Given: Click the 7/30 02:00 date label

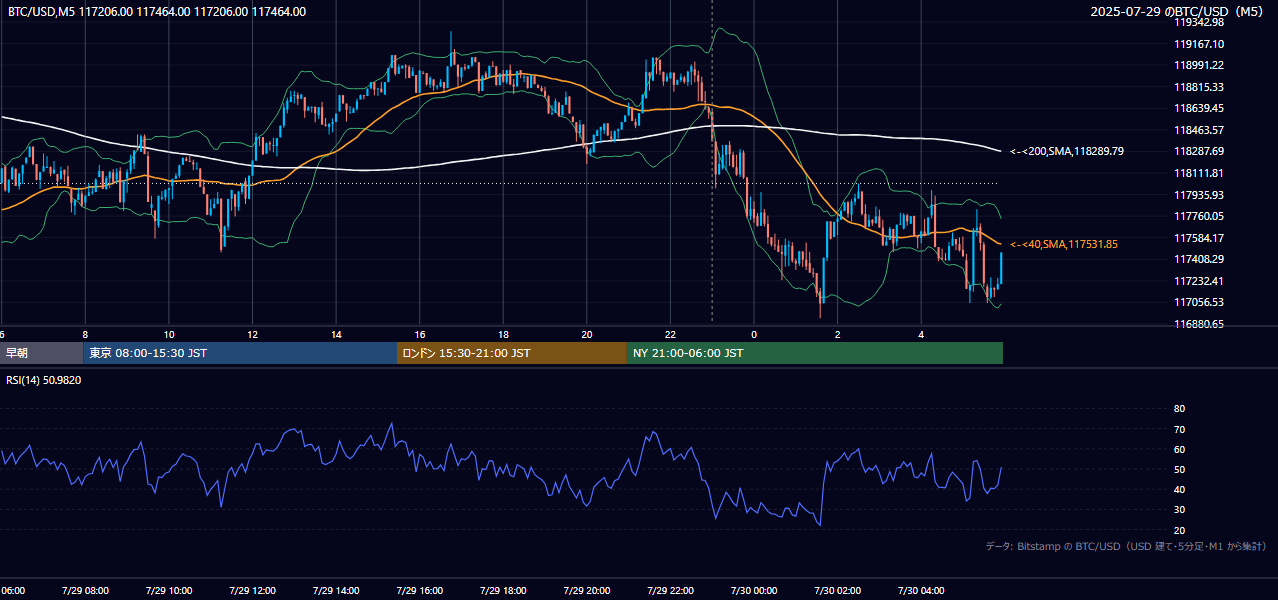Looking at the screenshot, I should [837, 590].
